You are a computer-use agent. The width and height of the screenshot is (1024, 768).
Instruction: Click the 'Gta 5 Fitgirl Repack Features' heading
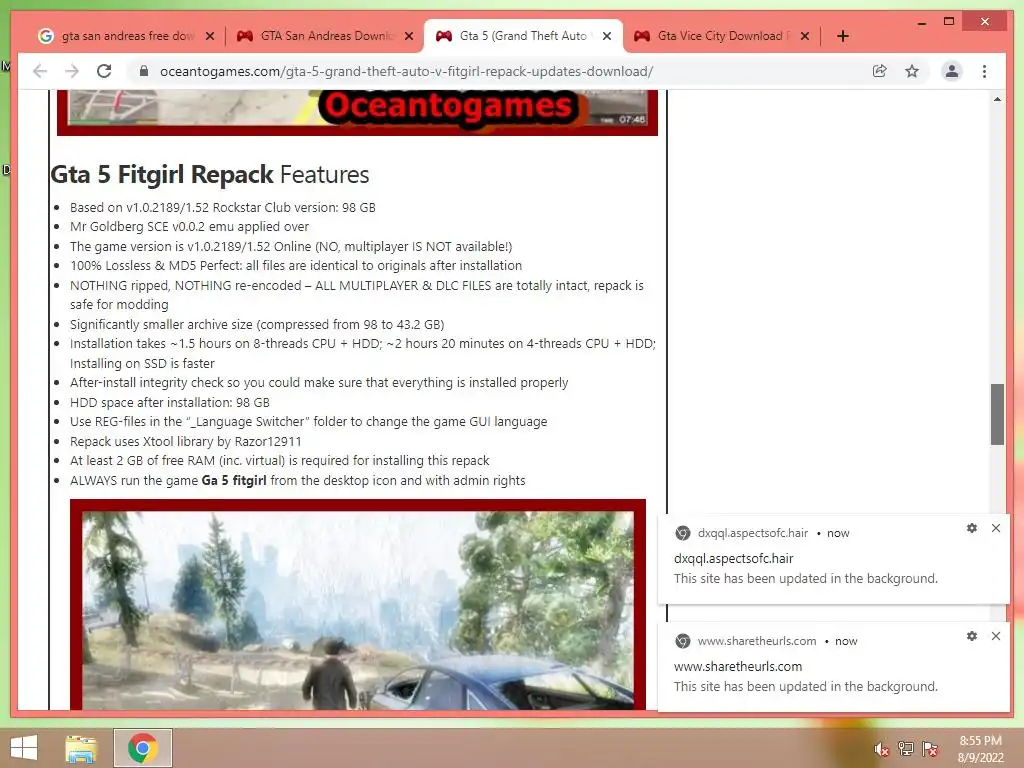click(210, 174)
